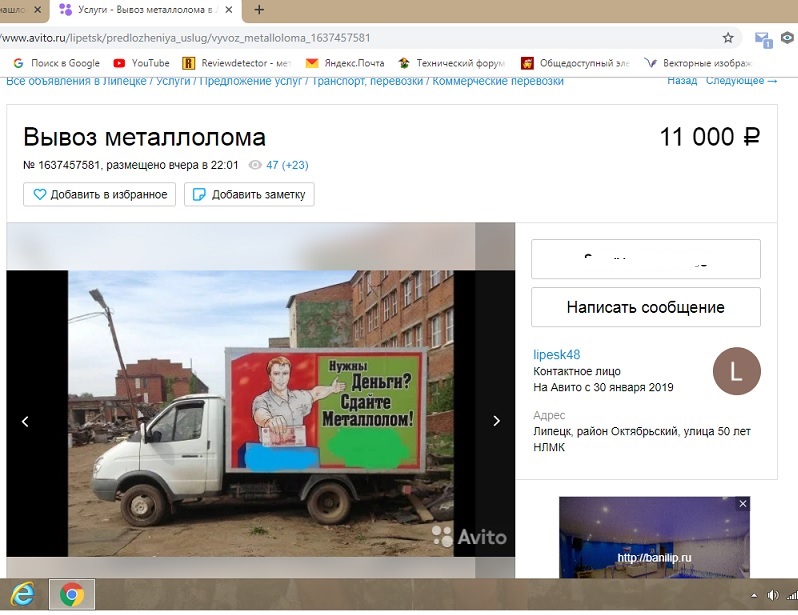Click Добавить заметку button

tap(249, 194)
